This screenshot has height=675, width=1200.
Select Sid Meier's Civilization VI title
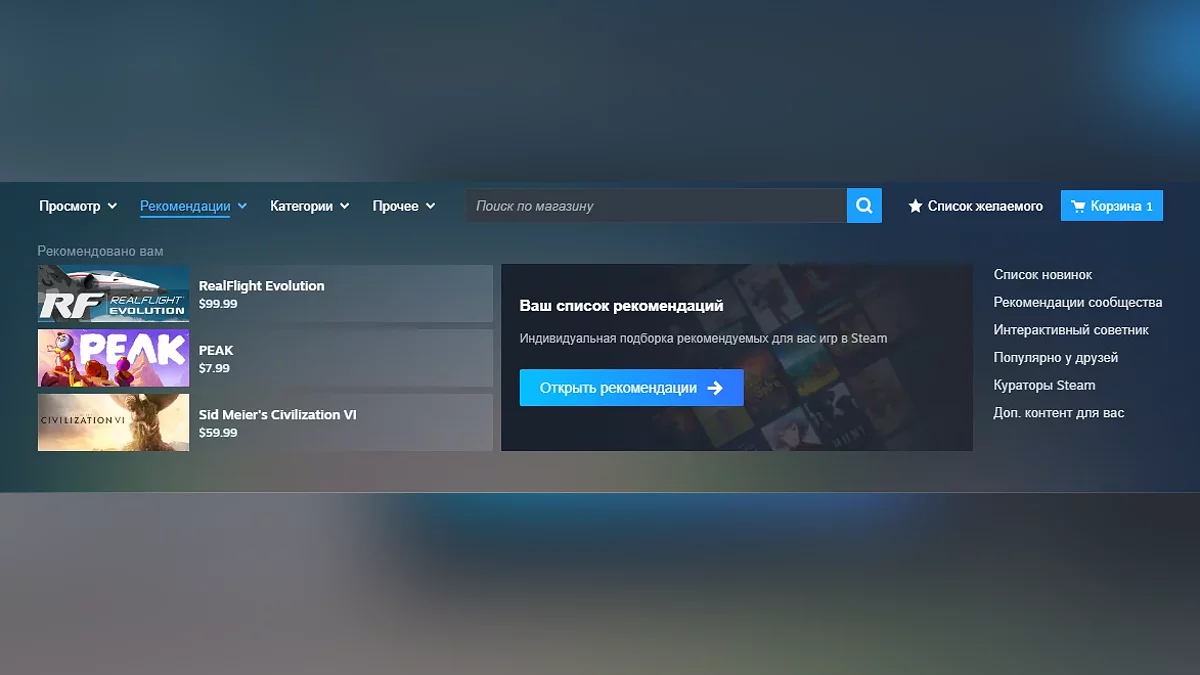(x=278, y=415)
